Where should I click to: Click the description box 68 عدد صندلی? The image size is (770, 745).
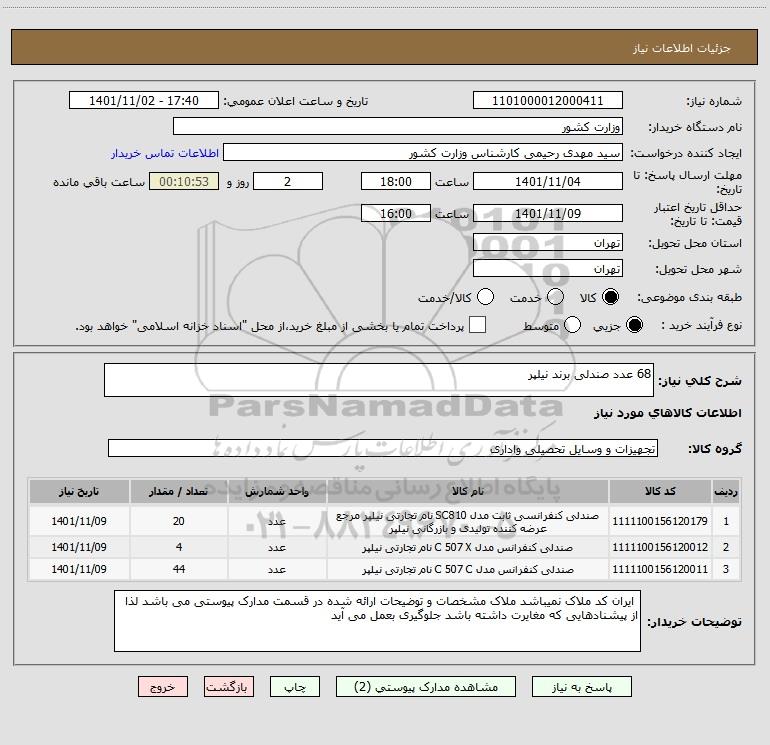(379, 380)
